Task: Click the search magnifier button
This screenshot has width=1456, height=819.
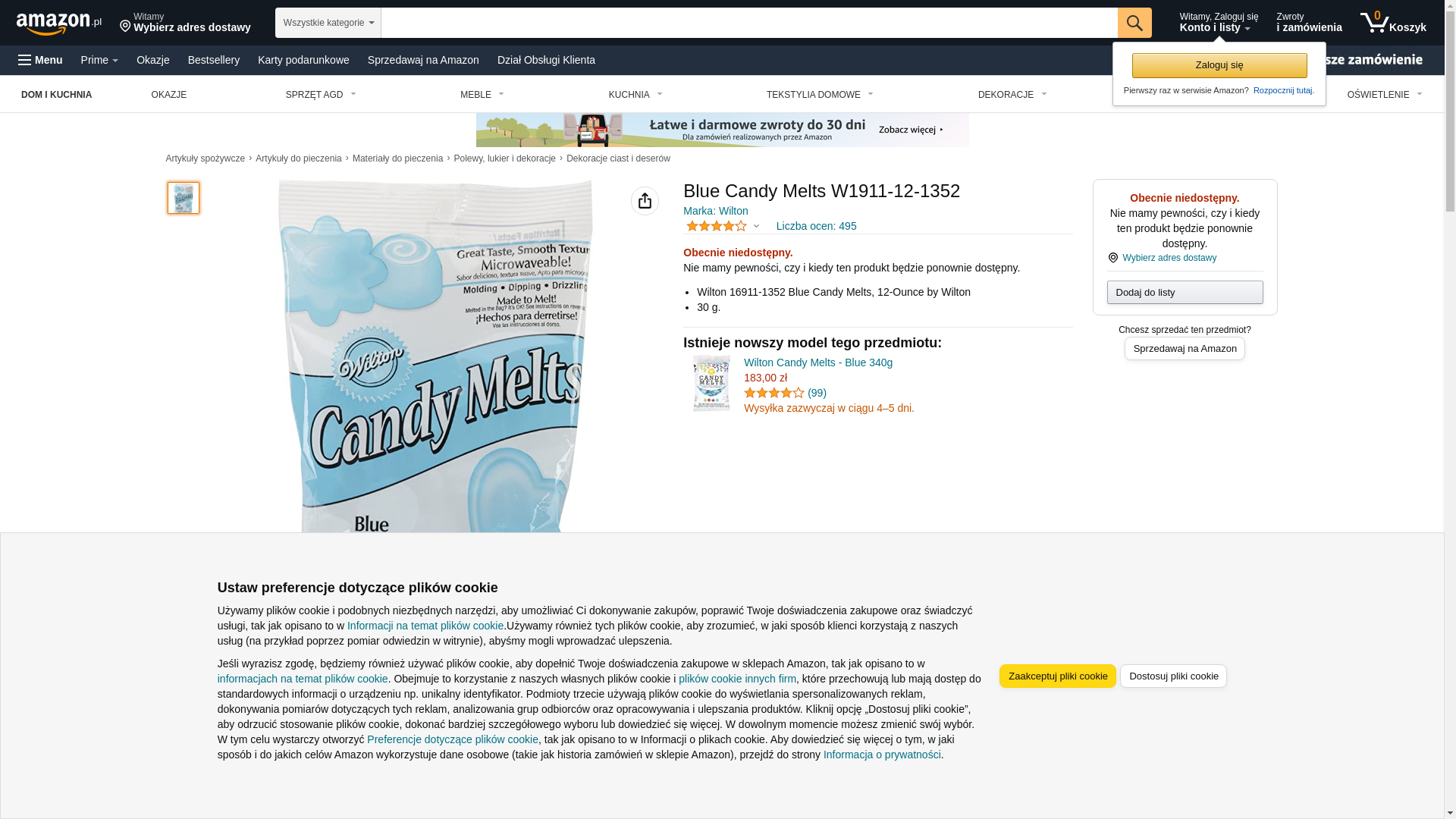Action: [1134, 23]
